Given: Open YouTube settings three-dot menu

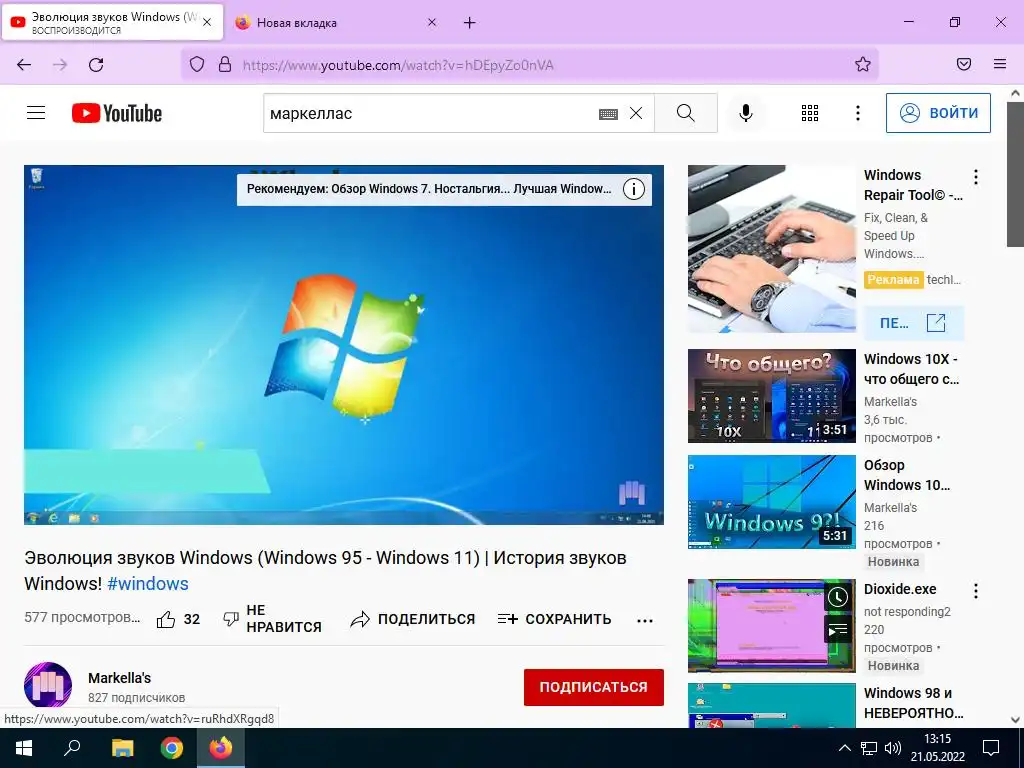Looking at the screenshot, I should coord(857,113).
